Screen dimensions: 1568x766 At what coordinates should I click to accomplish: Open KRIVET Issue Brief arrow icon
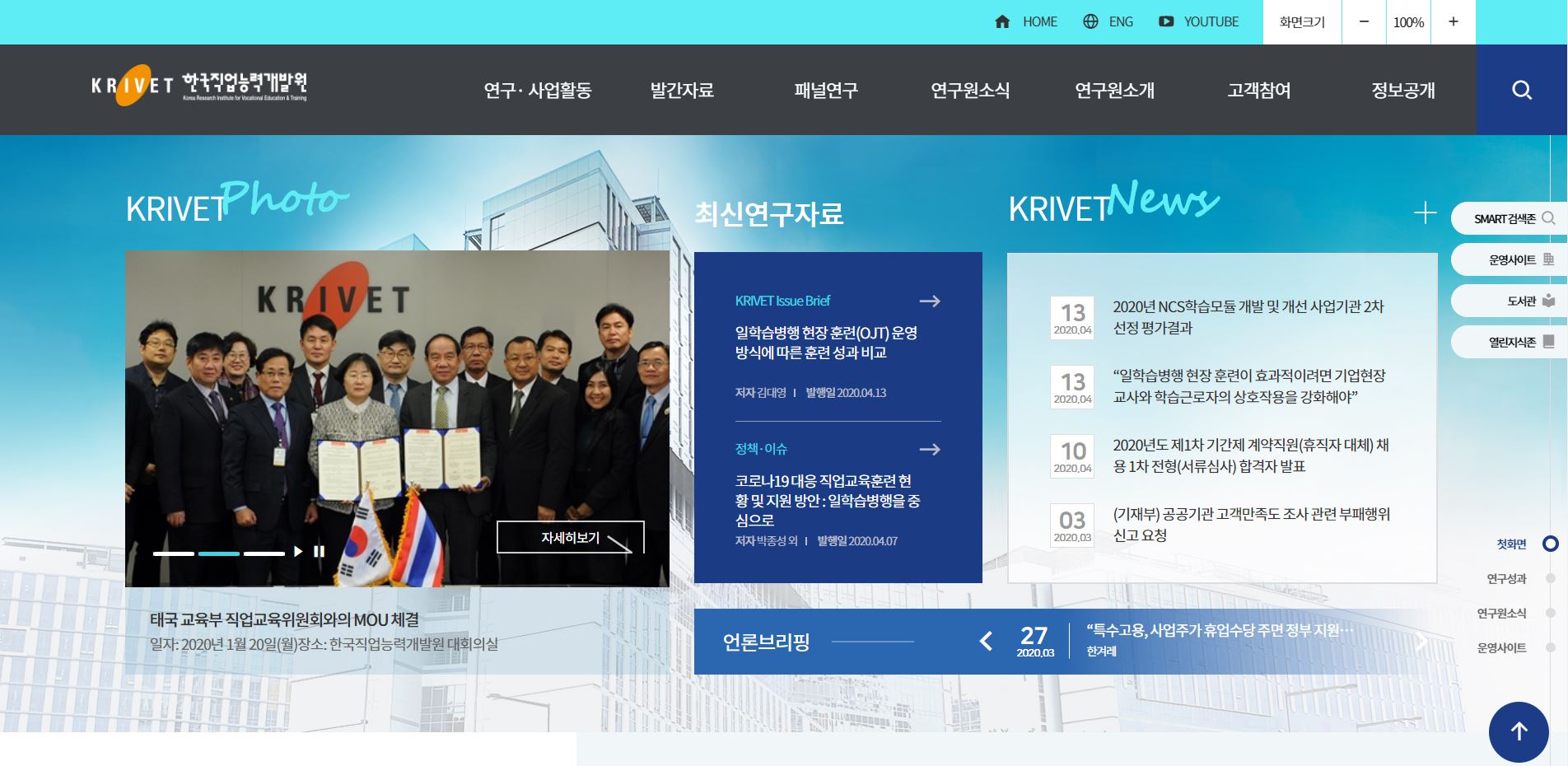(930, 301)
